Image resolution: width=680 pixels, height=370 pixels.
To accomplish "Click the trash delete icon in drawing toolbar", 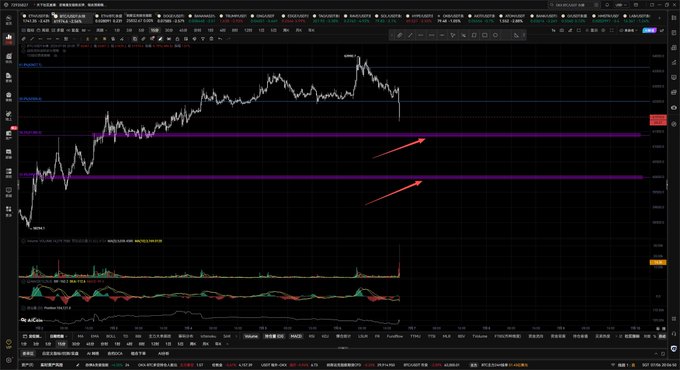I will 211,39.
